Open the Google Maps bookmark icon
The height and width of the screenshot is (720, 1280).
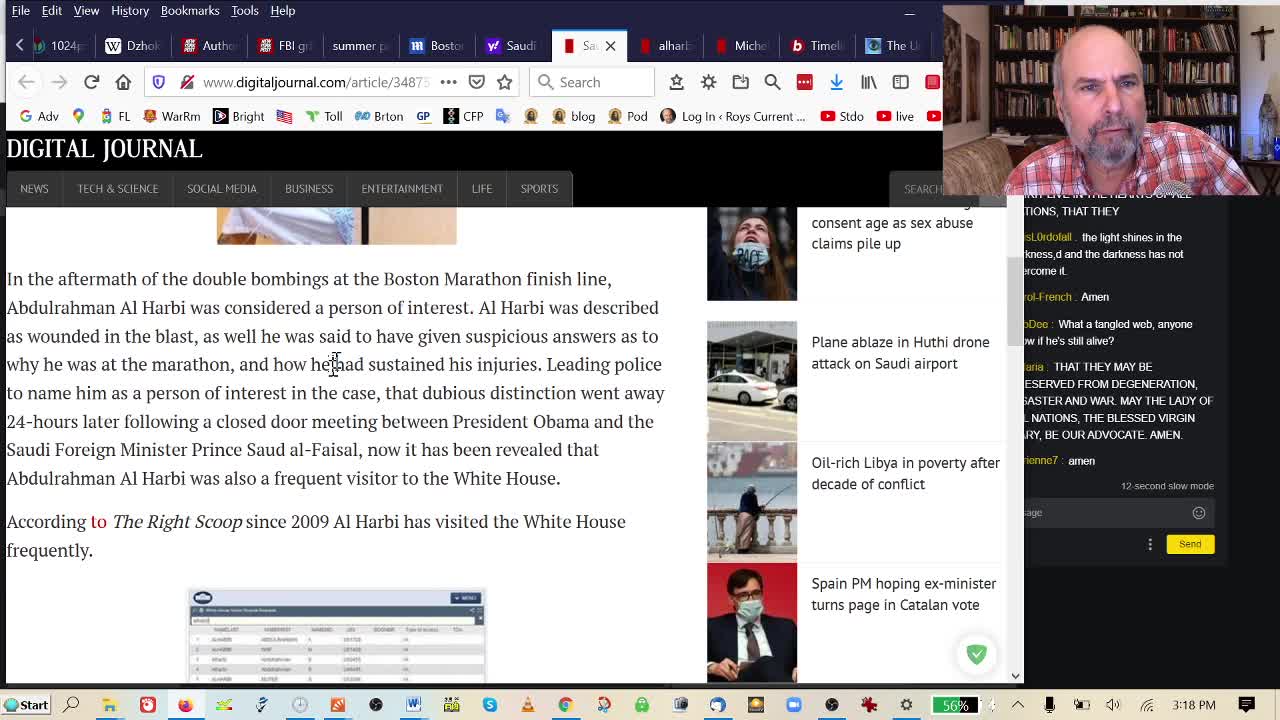(x=78, y=116)
